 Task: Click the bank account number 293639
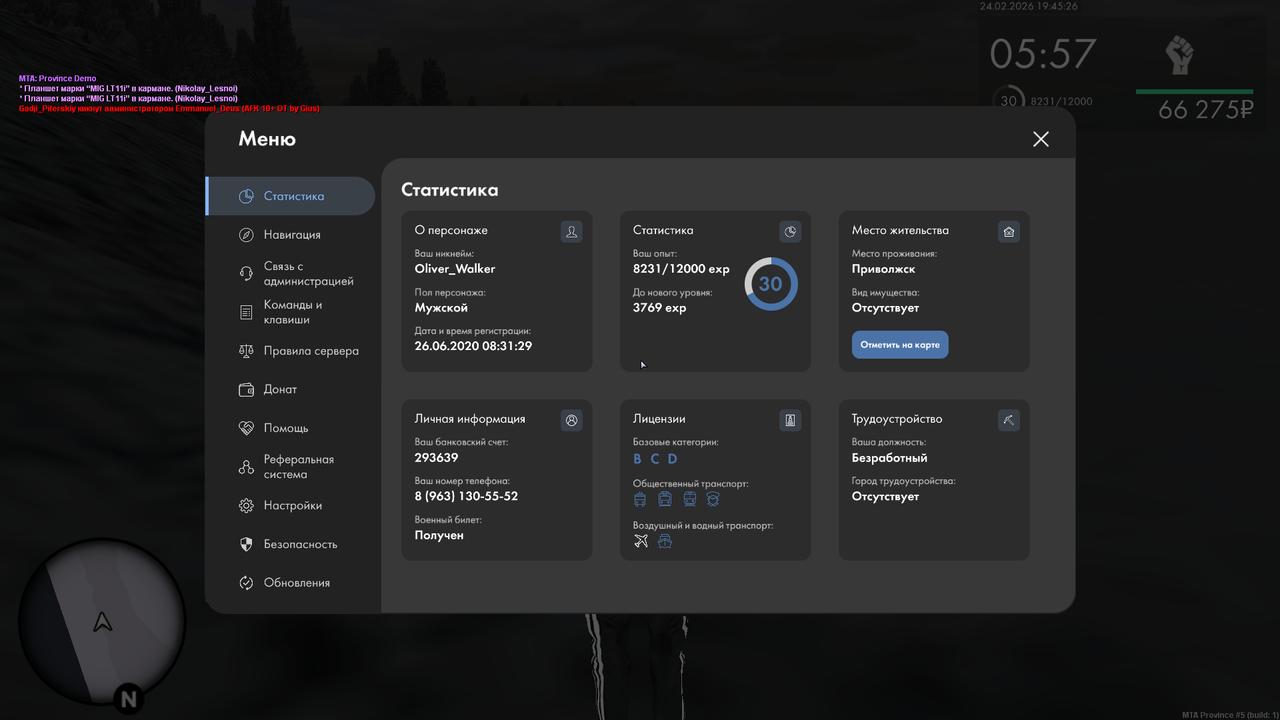point(436,458)
